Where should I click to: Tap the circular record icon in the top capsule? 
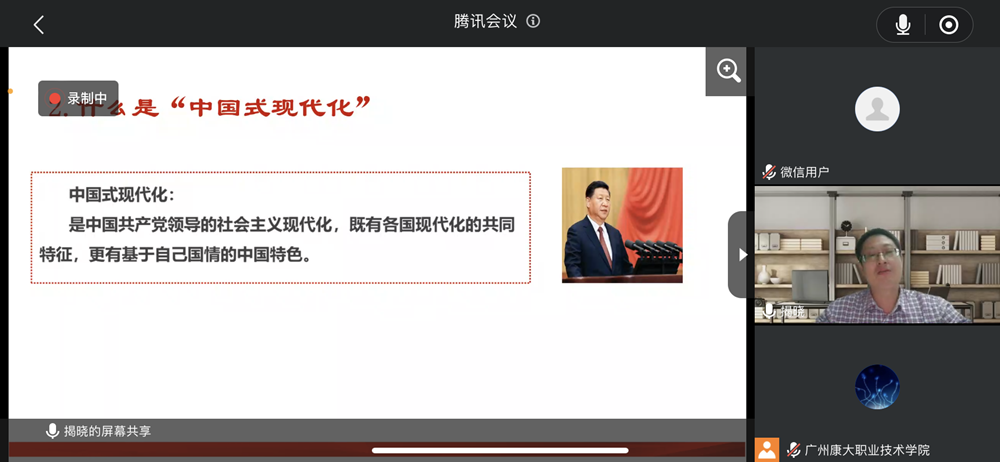pyautogui.click(x=949, y=25)
